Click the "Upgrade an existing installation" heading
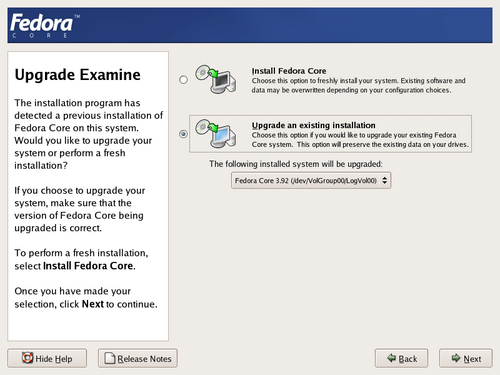The image size is (500, 375). click(x=314, y=125)
